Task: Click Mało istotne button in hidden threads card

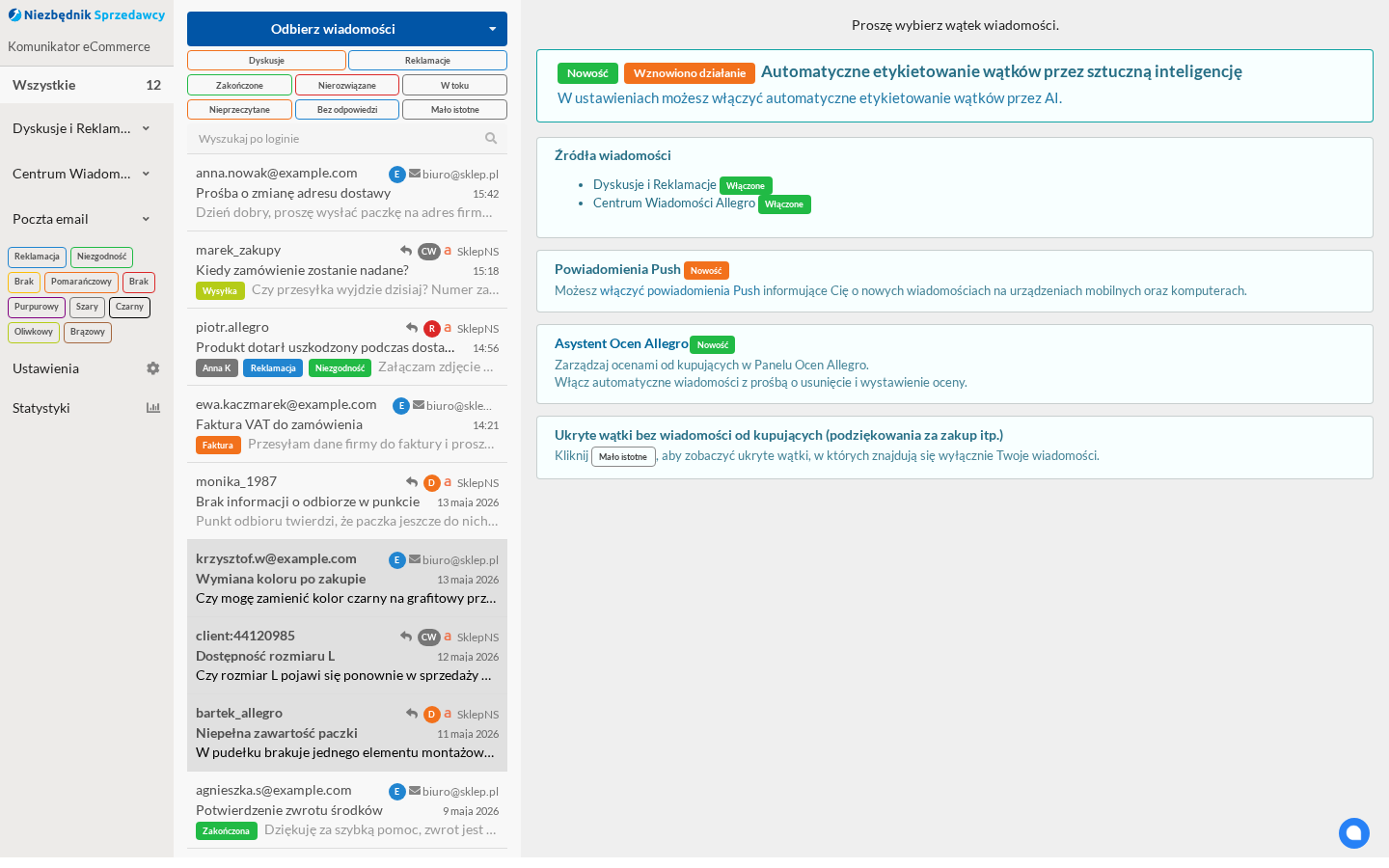Action: 623,456
